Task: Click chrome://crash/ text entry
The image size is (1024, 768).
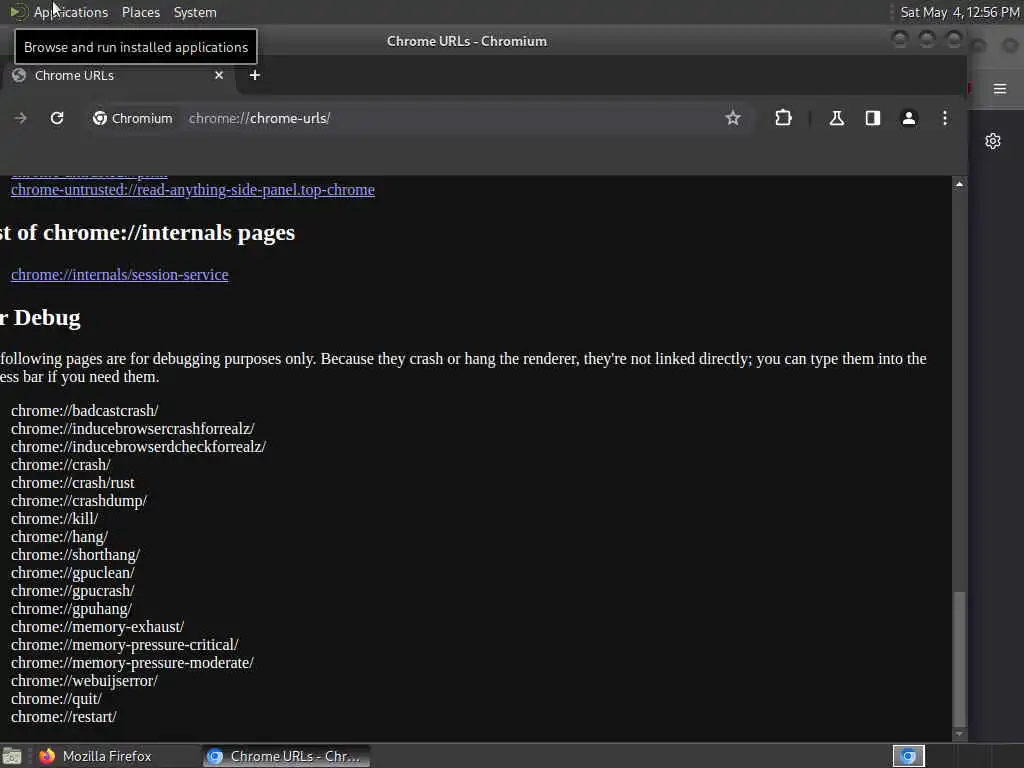Action: coord(61,465)
